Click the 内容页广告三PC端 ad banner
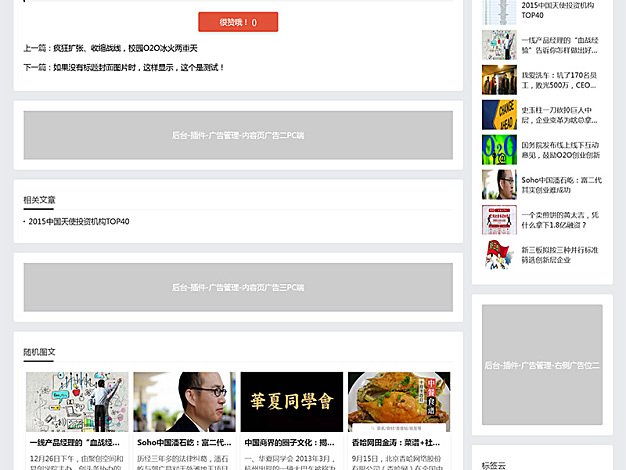The height and width of the screenshot is (470, 626). pos(238,287)
